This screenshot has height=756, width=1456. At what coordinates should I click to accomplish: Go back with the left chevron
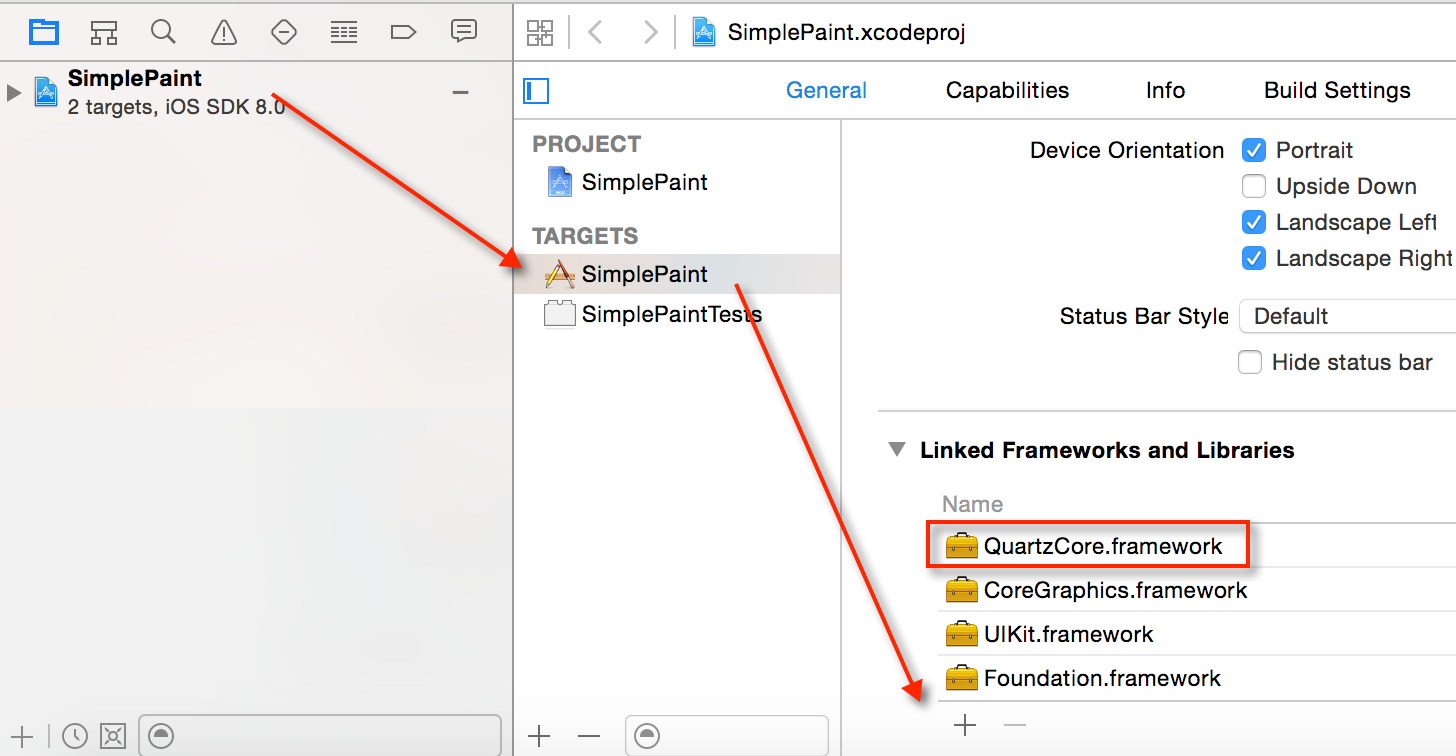[x=595, y=32]
